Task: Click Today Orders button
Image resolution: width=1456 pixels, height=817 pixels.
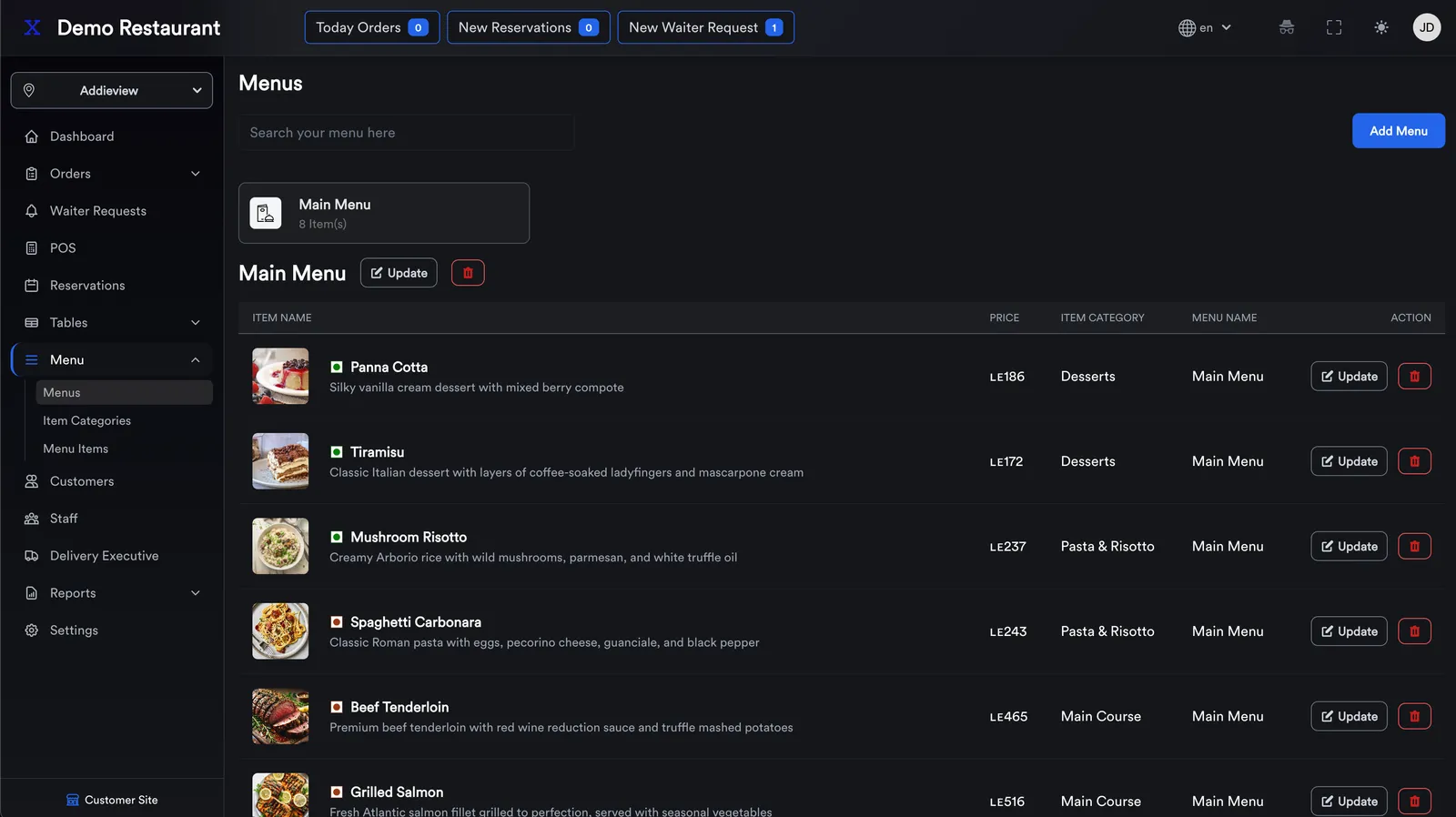Action: 372,27
